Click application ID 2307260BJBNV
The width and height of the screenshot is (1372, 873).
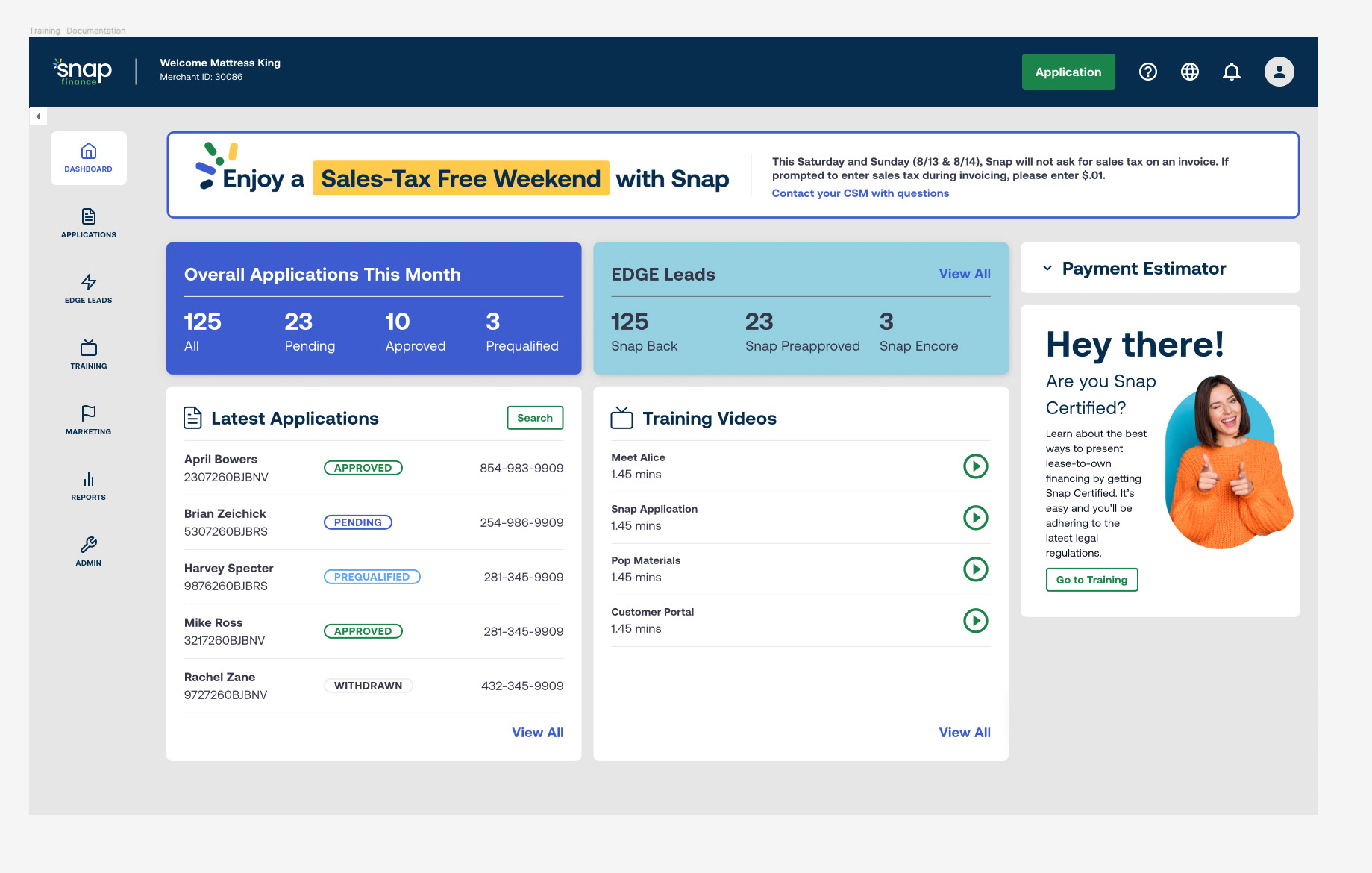(x=226, y=477)
